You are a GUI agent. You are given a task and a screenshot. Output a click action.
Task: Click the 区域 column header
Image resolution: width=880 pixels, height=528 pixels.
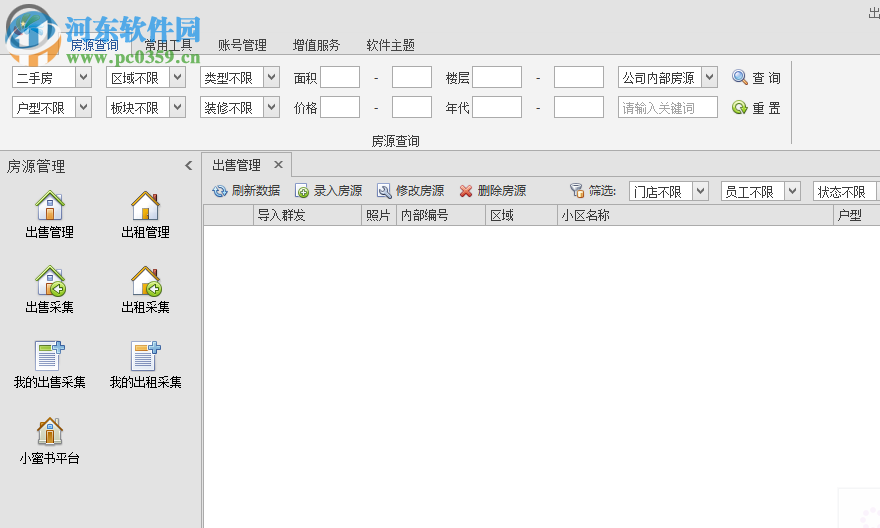[x=521, y=215]
